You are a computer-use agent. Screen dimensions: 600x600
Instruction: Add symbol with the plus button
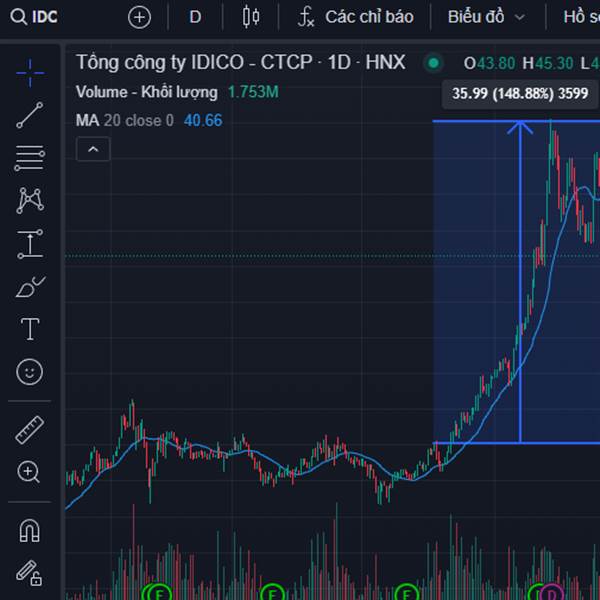(x=139, y=17)
